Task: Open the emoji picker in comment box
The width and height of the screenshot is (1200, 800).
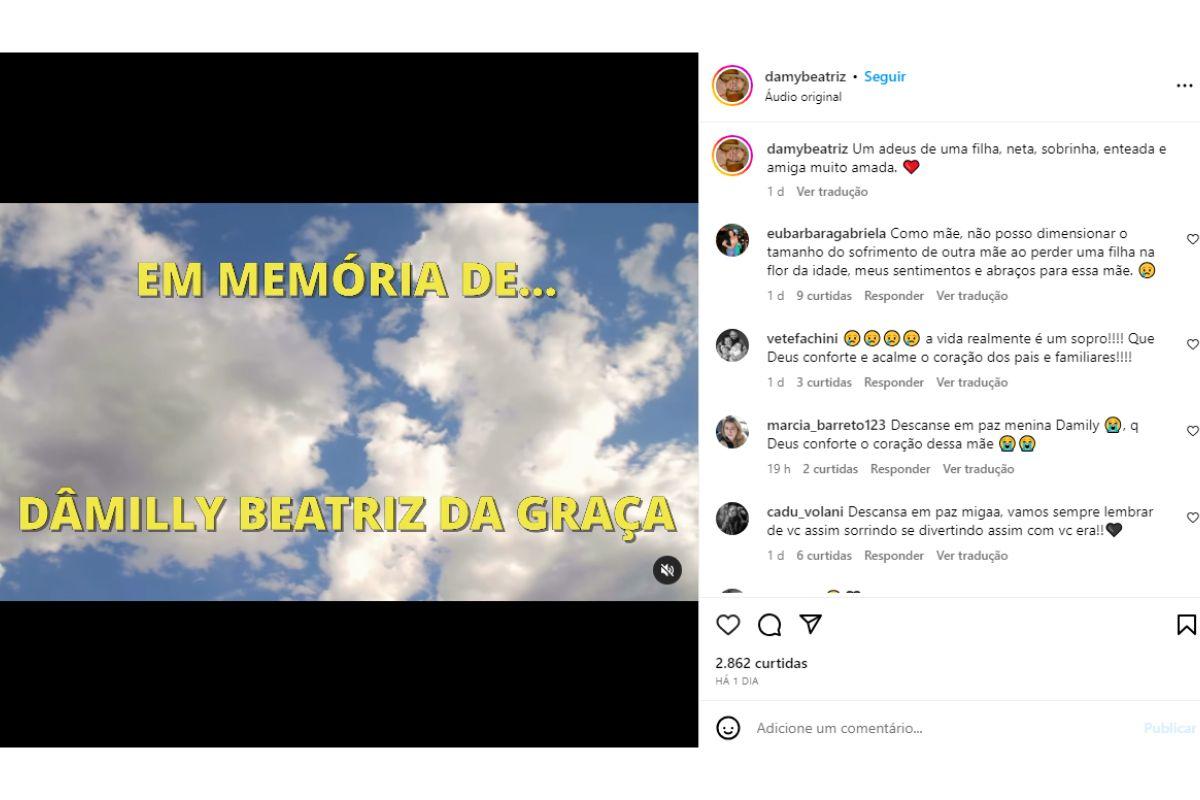Action: pyautogui.click(x=728, y=728)
